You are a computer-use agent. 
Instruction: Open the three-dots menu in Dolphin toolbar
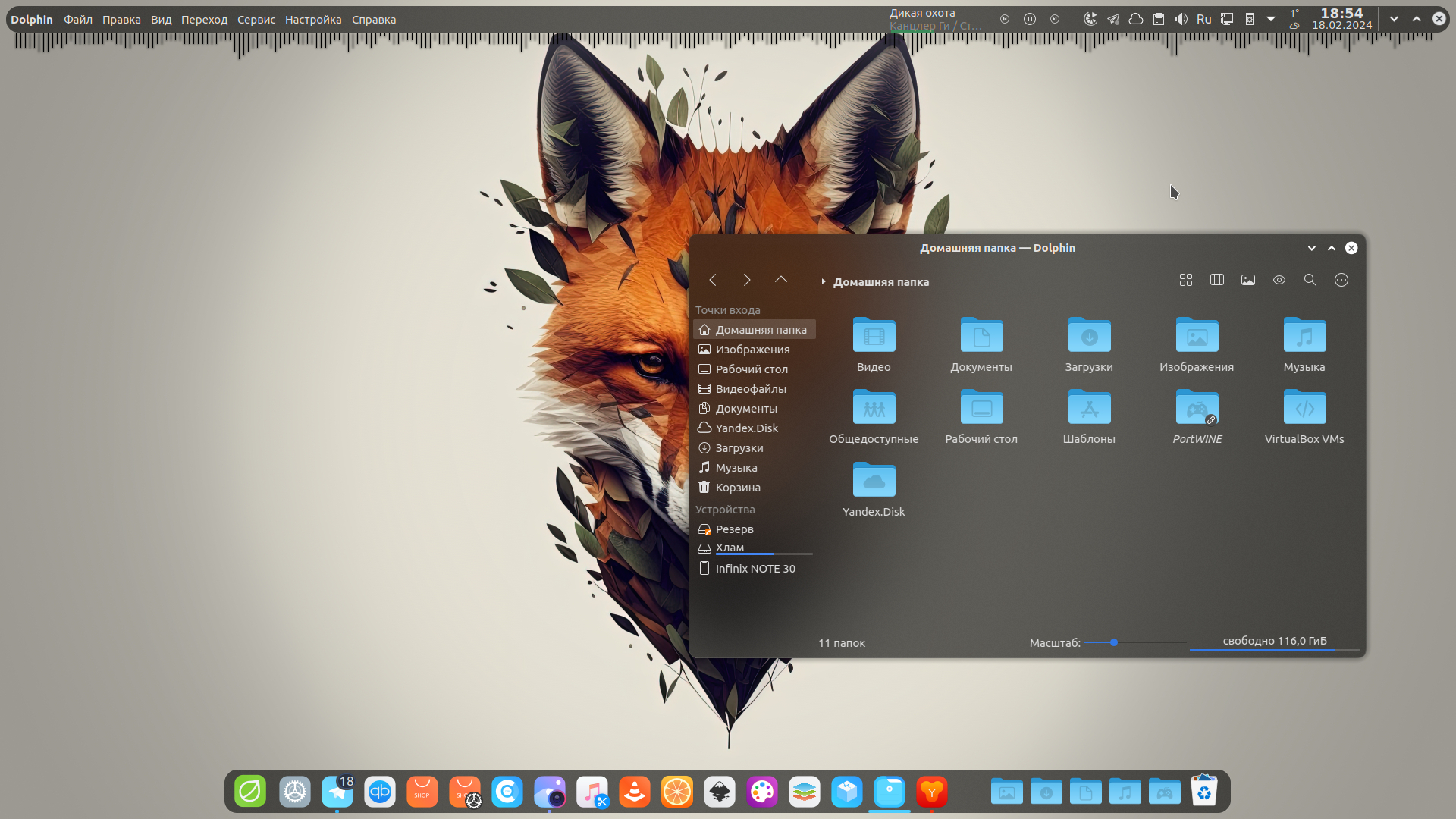click(1341, 280)
